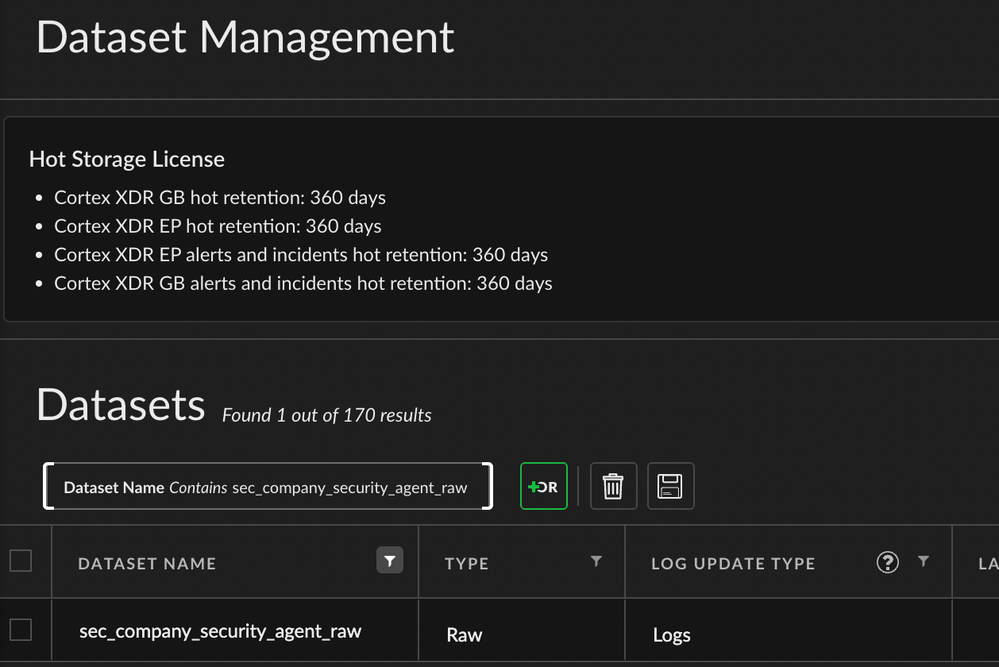Click the Hot Storage License heading

coord(127,159)
